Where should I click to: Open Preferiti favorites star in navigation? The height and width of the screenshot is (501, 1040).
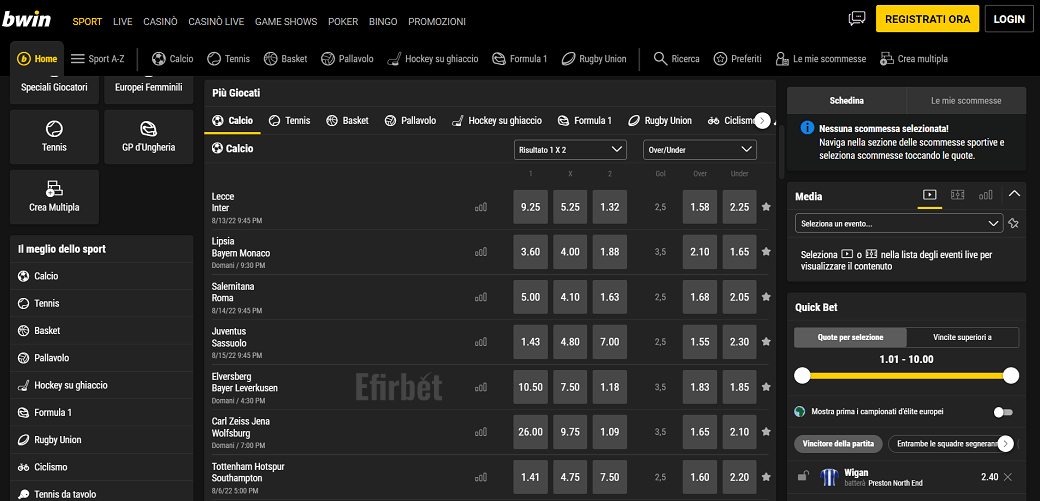click(x=738, y=59)
